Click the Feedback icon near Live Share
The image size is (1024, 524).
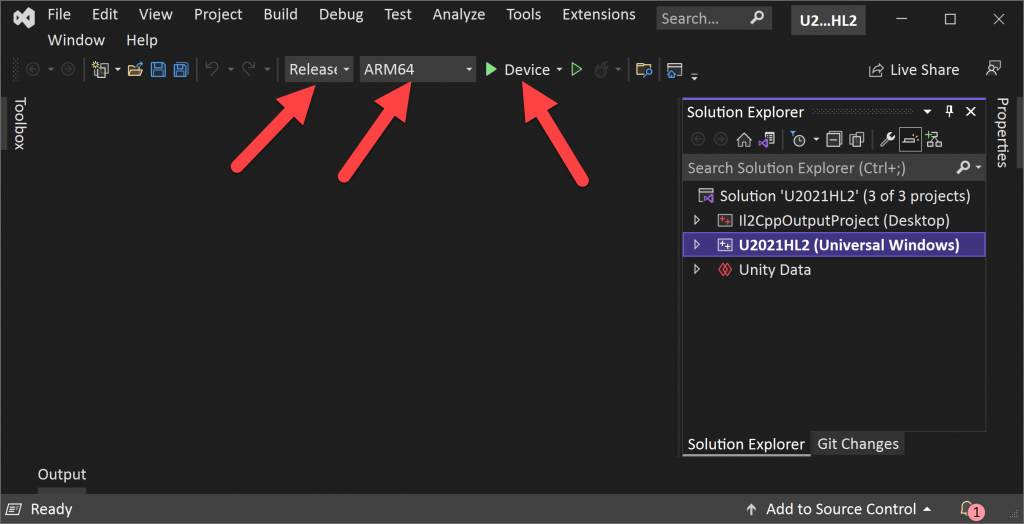(993, 69)
